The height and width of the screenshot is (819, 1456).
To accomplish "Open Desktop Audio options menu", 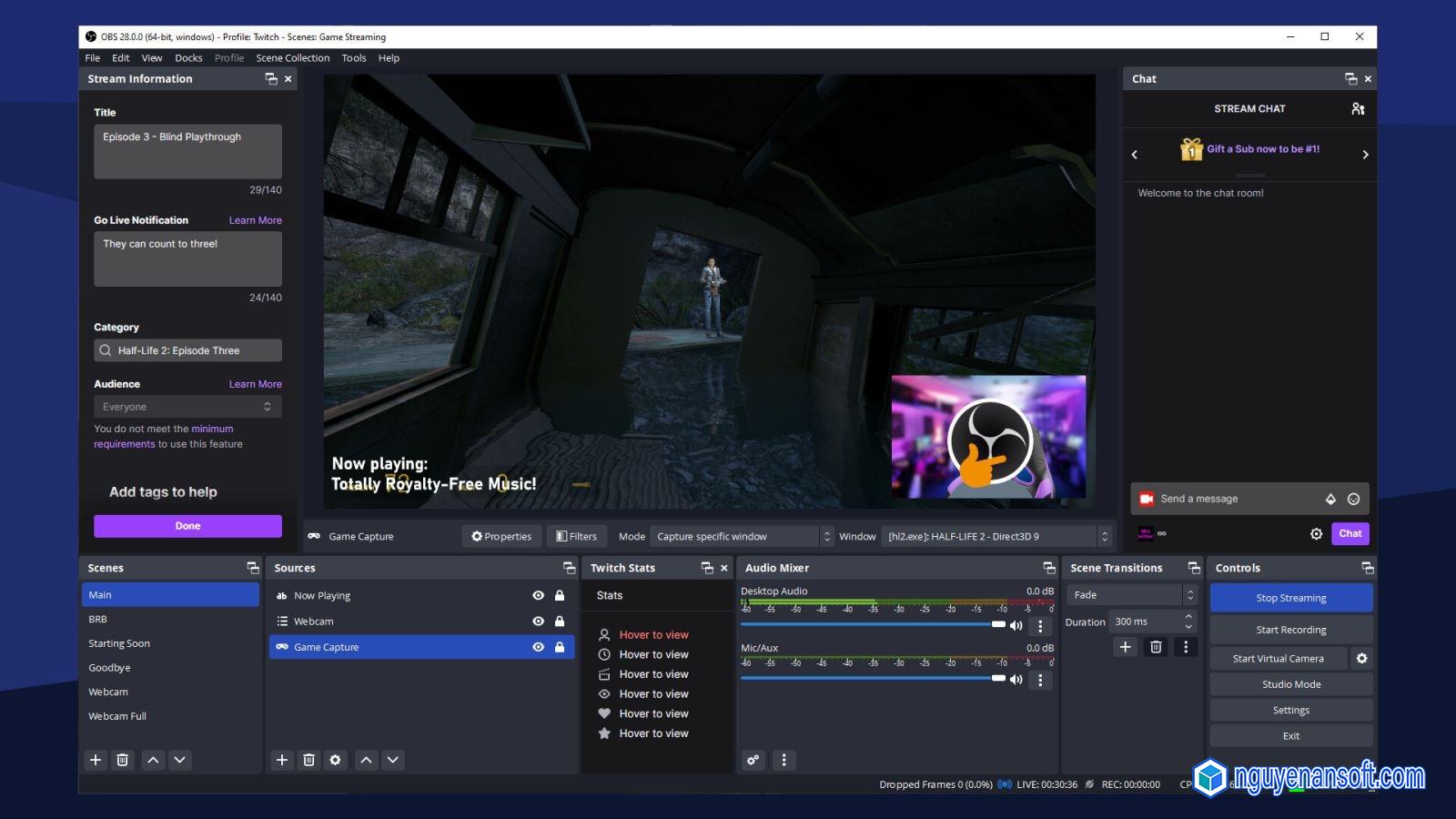I will click(x=1041, y=626).
